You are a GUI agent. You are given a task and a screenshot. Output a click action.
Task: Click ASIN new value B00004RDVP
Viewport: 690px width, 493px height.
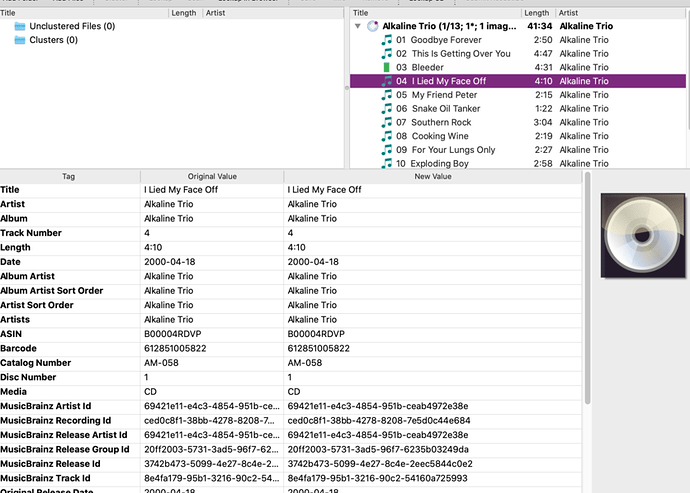(316, 334)
